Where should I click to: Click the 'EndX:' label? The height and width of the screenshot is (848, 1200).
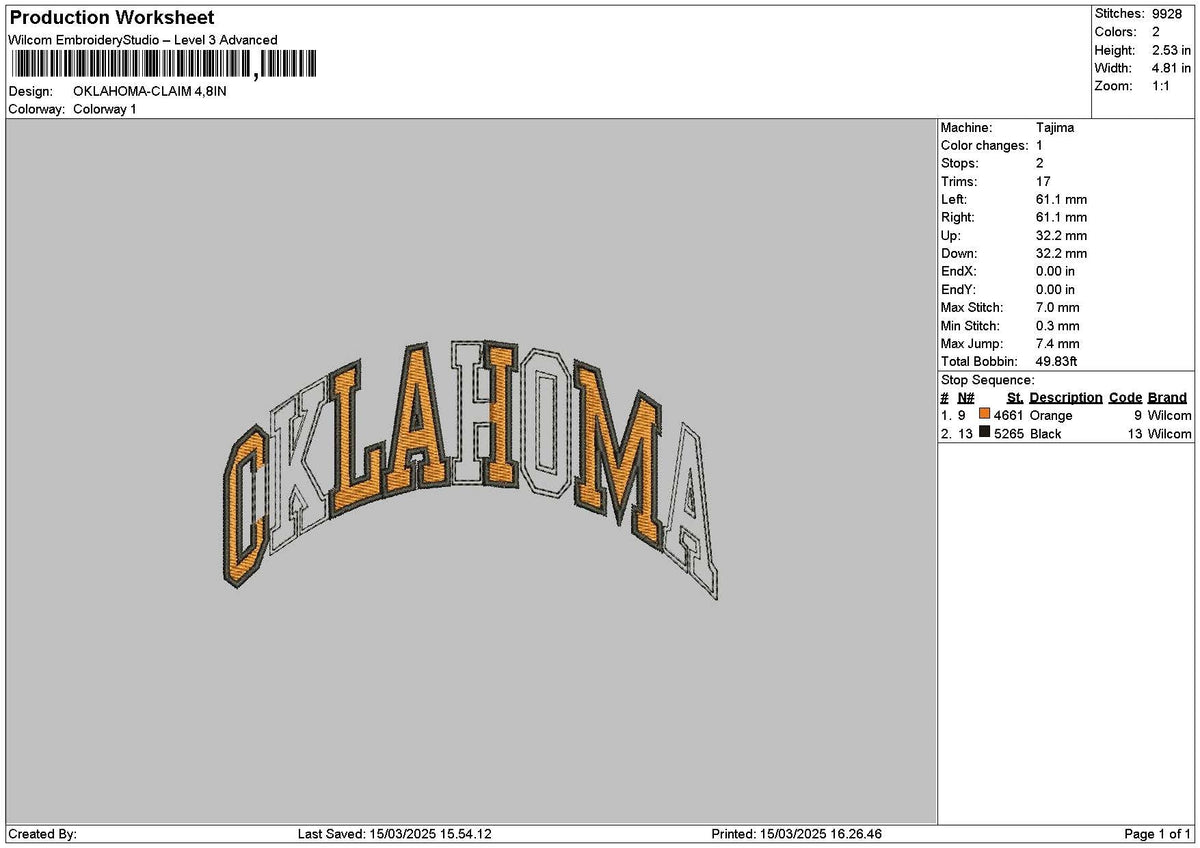(959, 272)
